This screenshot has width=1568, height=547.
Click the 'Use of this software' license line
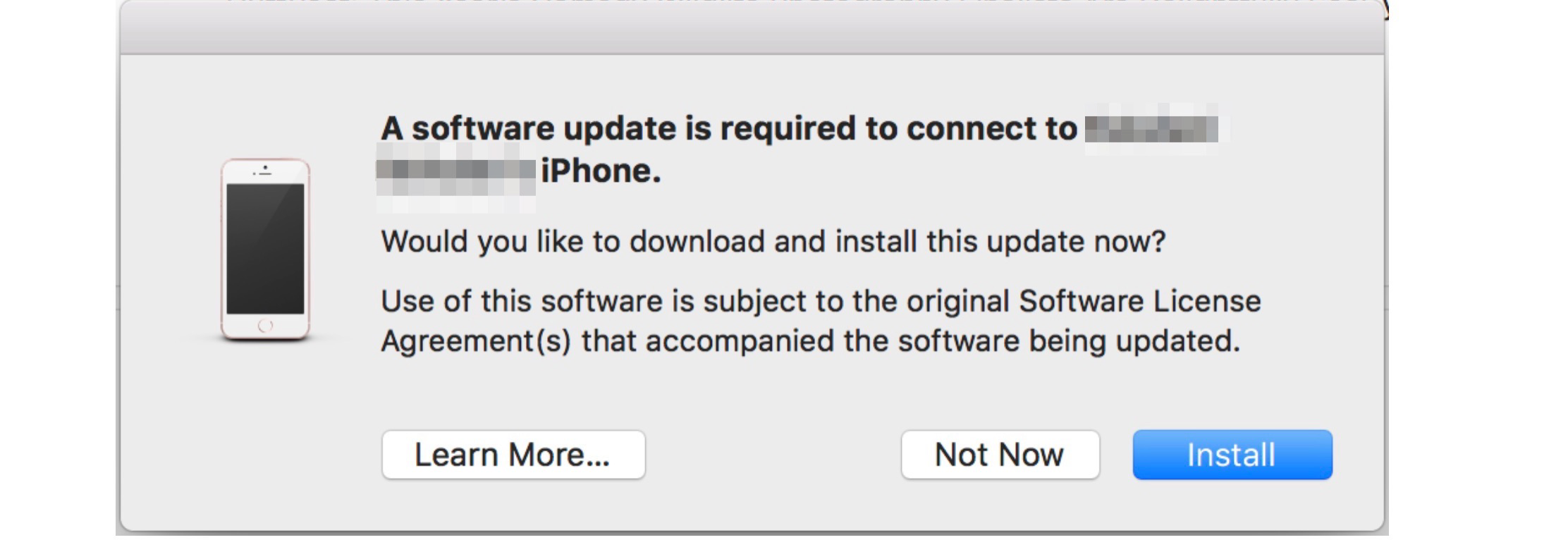pos(820,301)
